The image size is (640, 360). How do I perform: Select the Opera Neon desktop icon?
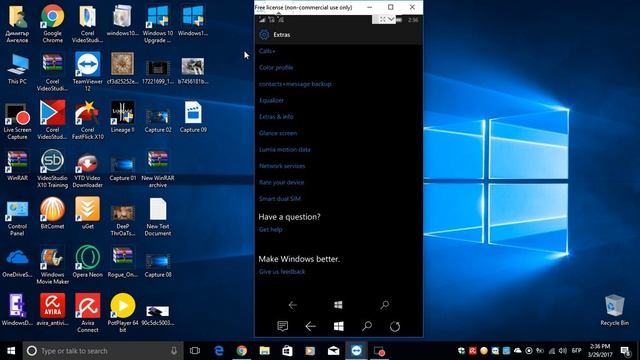click(87, 262)
